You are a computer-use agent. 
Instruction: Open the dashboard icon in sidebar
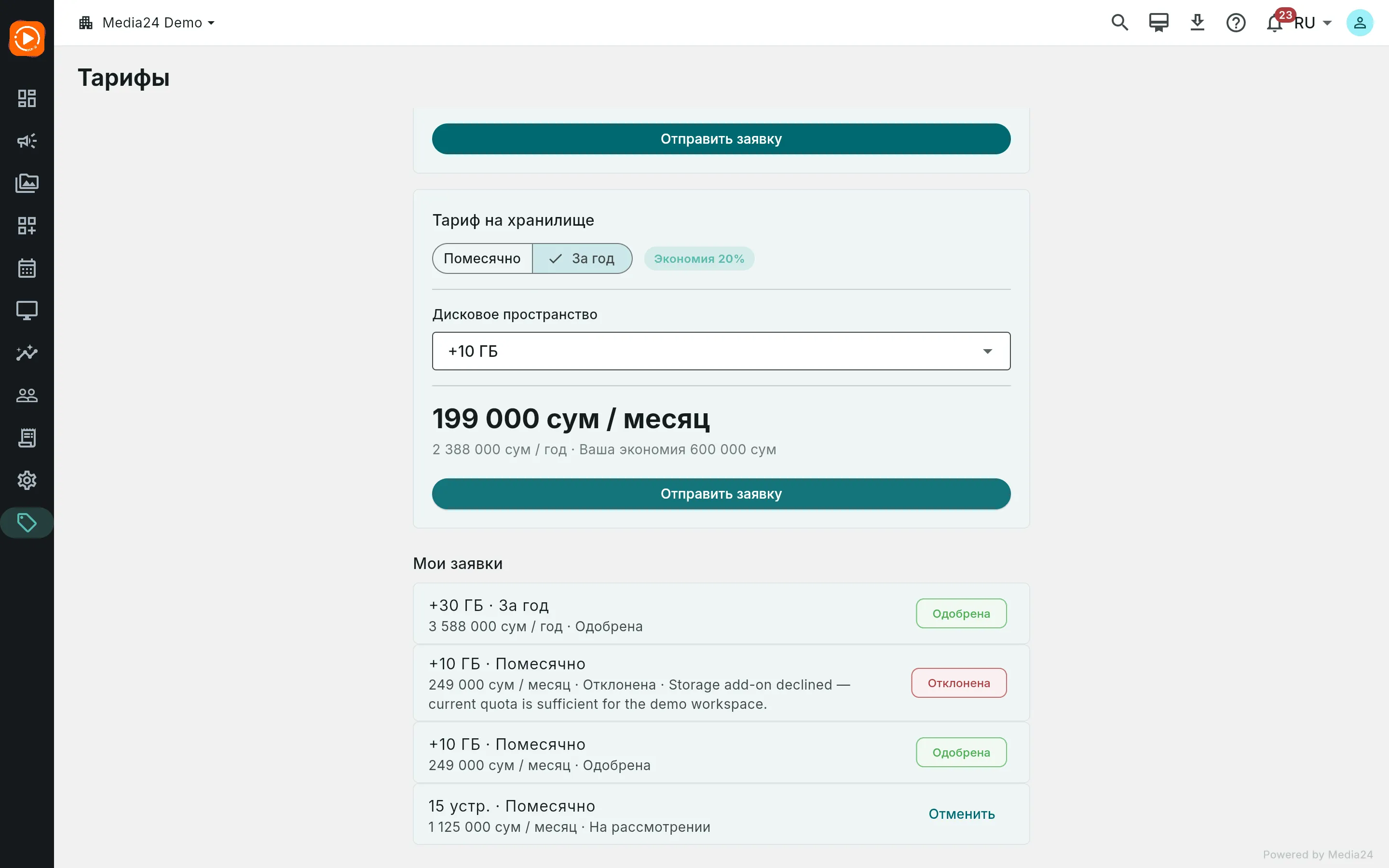click(x=27, y=98)
